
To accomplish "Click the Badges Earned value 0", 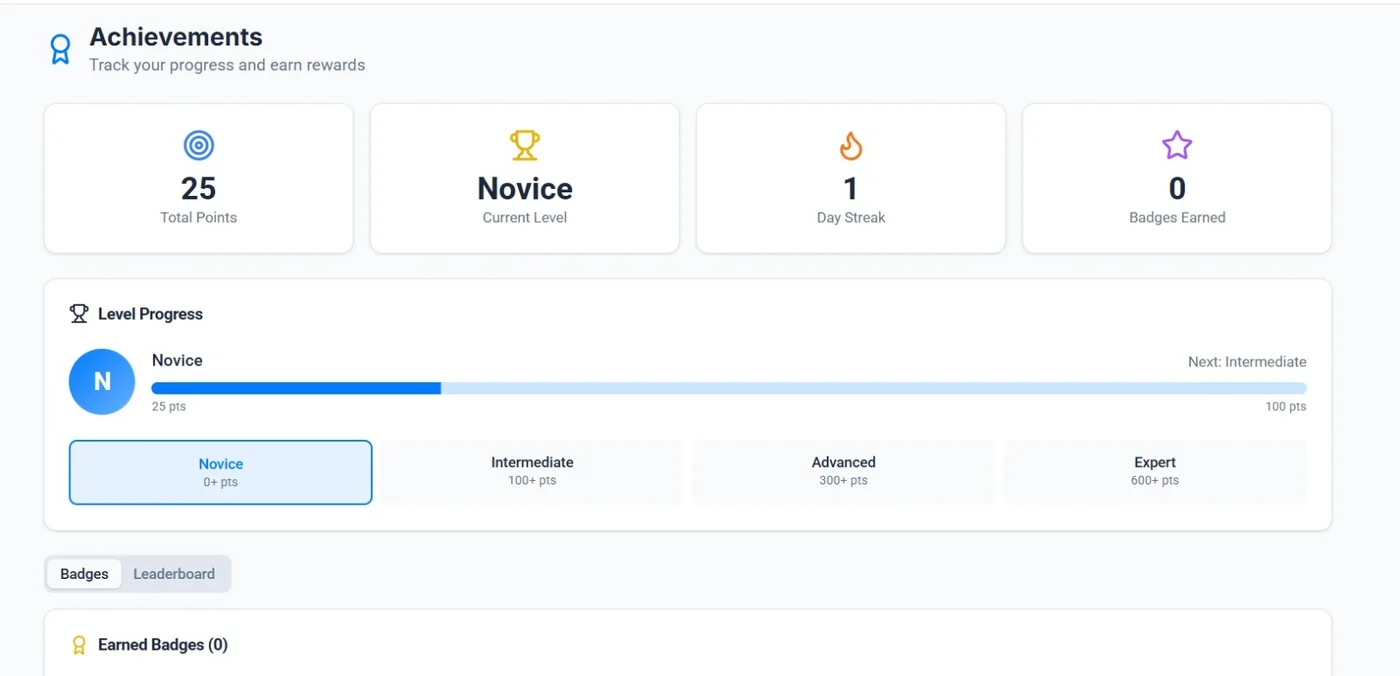I will pyautogui.click(x=1177, y=188).
